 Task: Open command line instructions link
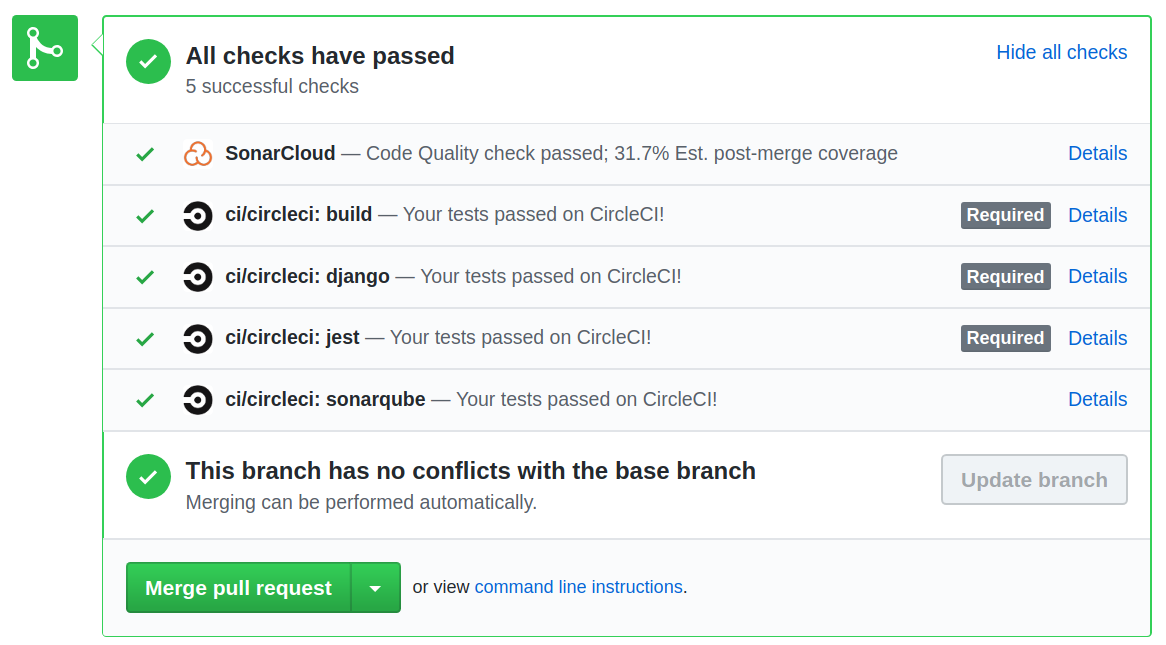(x=578, y=587)
